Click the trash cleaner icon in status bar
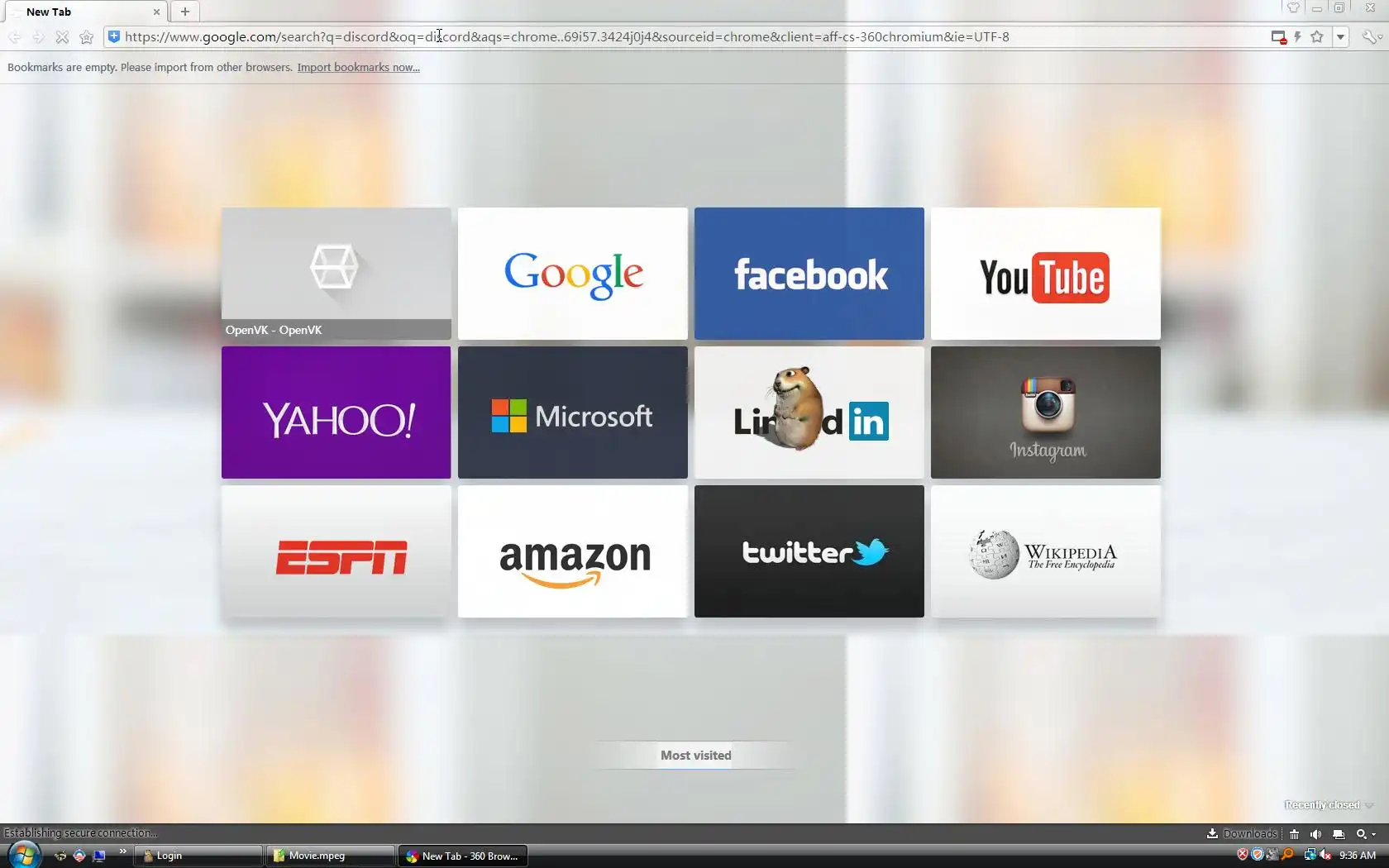Screen dimensions: 1389x868 coord(1295,834)
